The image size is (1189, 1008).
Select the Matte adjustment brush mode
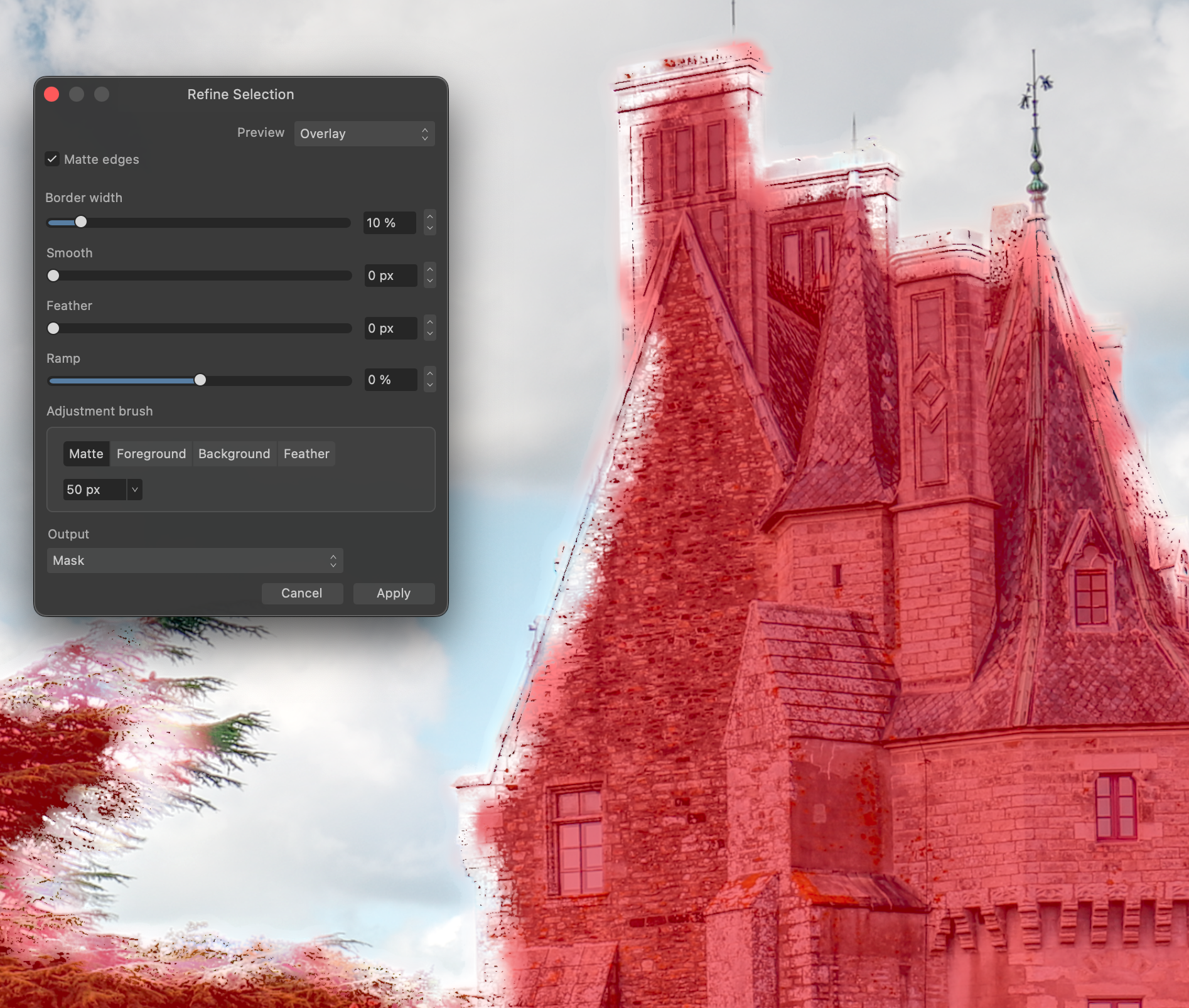tap(87, 454)
